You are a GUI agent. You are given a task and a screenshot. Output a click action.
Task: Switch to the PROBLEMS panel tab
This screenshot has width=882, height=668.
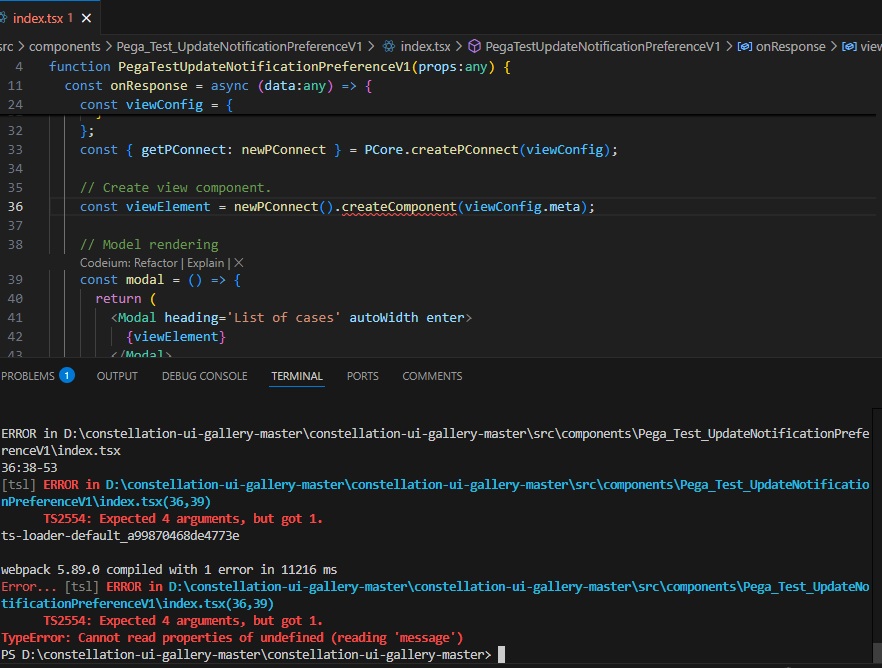tap(27, 376)
